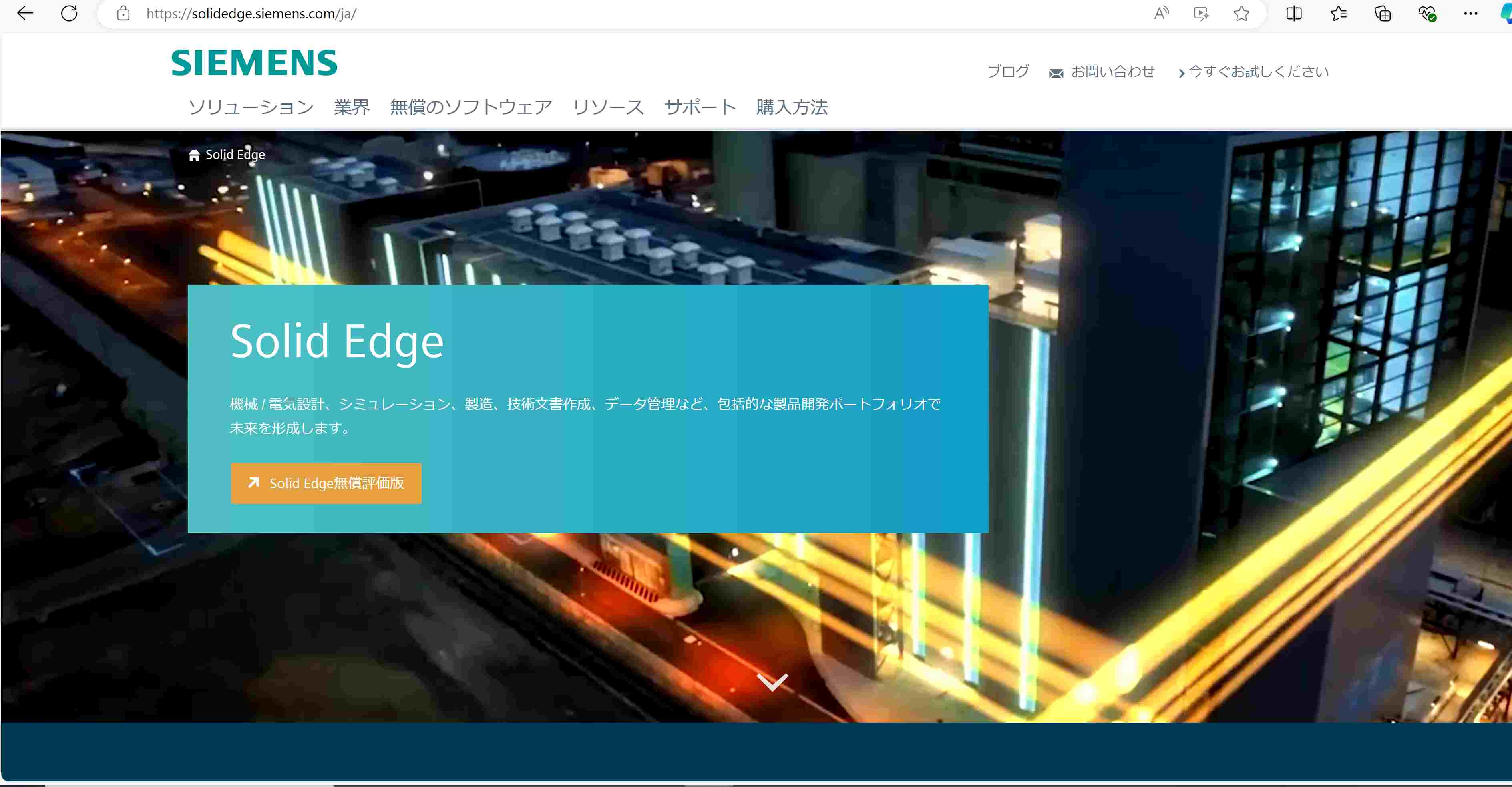Viewport: 1512px width, 787px height.
Task: Click the chevron before 今すぐお試しください
Action: 1181,73
